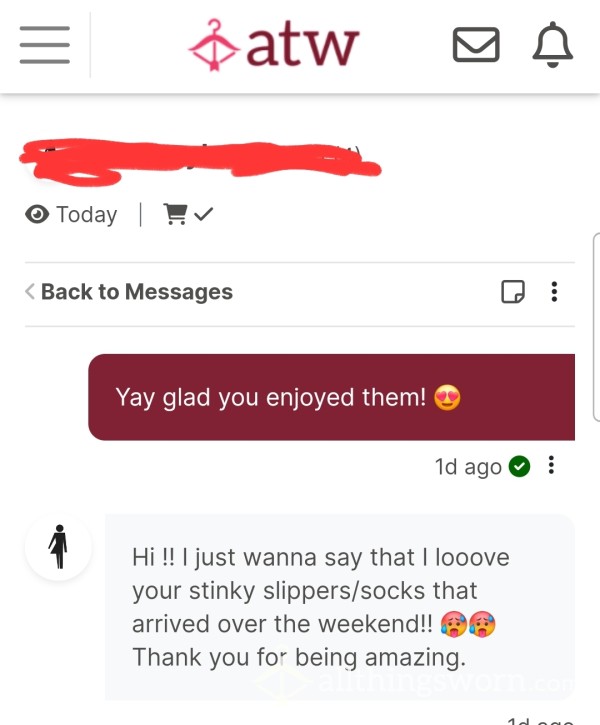This screenshot has height=725, width=600.
Task: Select the 'Yay glad you enjoyed them!' message
Action: 331,397
